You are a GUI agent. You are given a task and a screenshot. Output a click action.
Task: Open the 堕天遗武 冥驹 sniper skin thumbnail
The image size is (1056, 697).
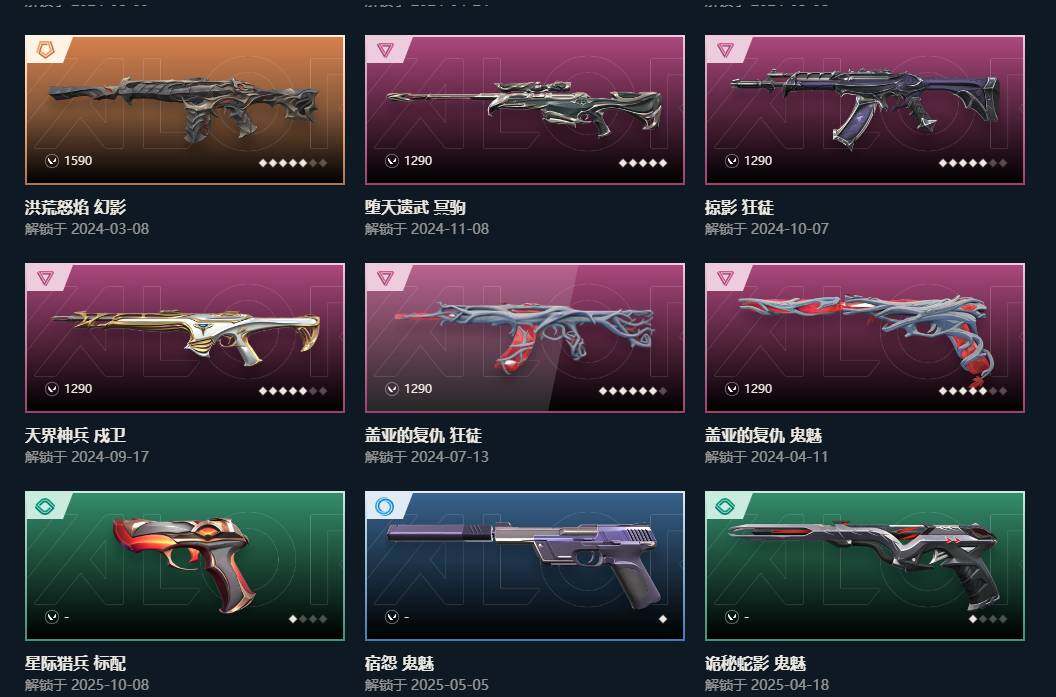click(x=525, y=110)
